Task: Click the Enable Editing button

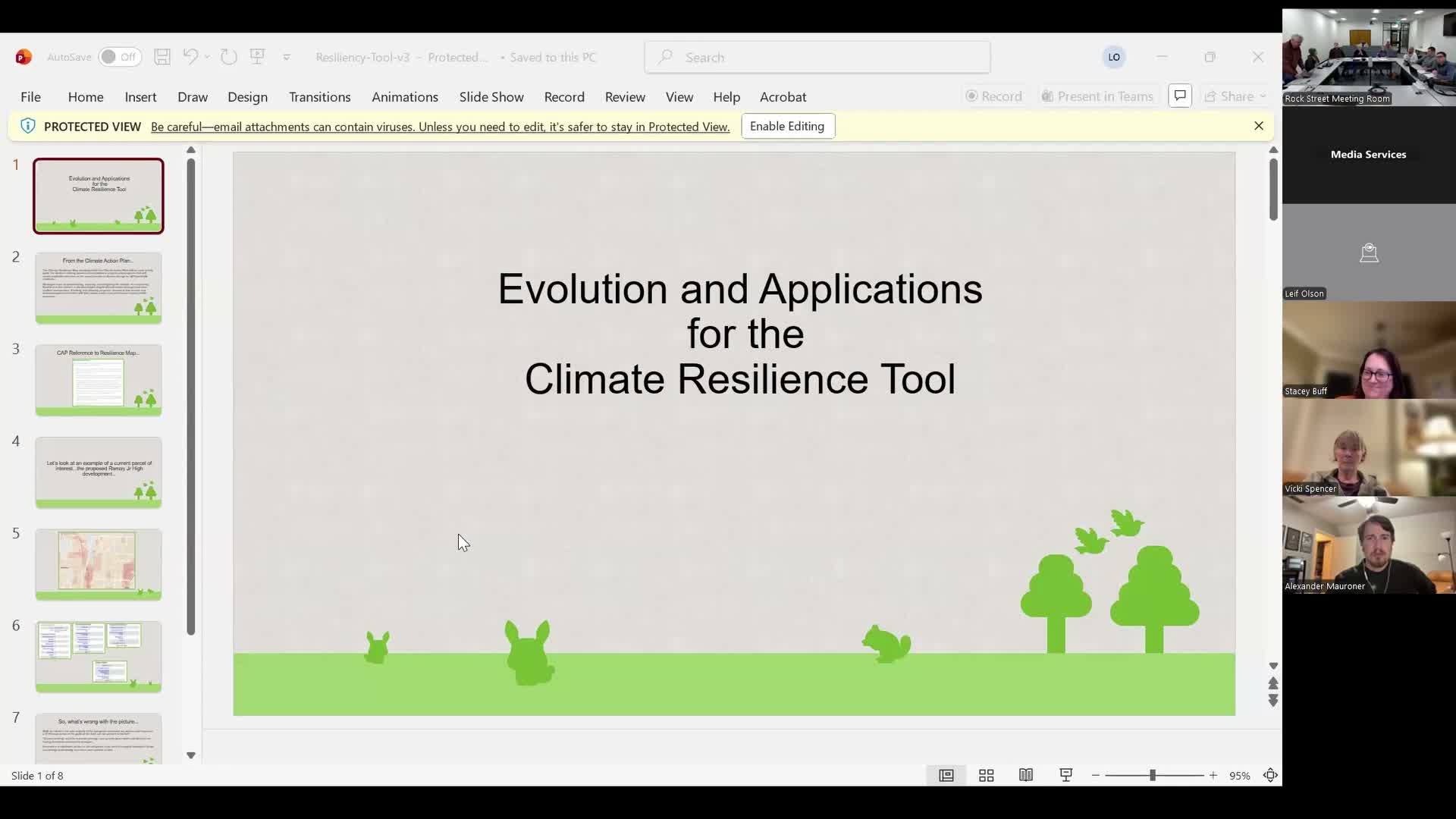Action: pyautogui.click(x=788, y=126)
